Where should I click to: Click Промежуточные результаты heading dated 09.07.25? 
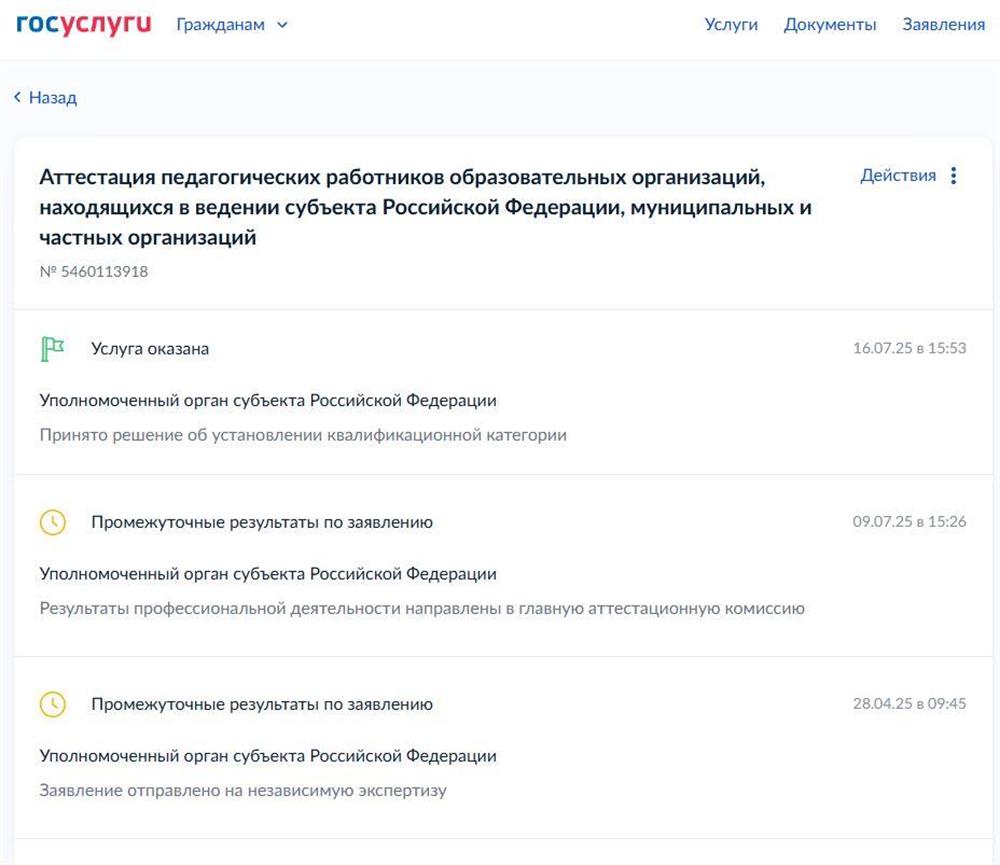262,522
